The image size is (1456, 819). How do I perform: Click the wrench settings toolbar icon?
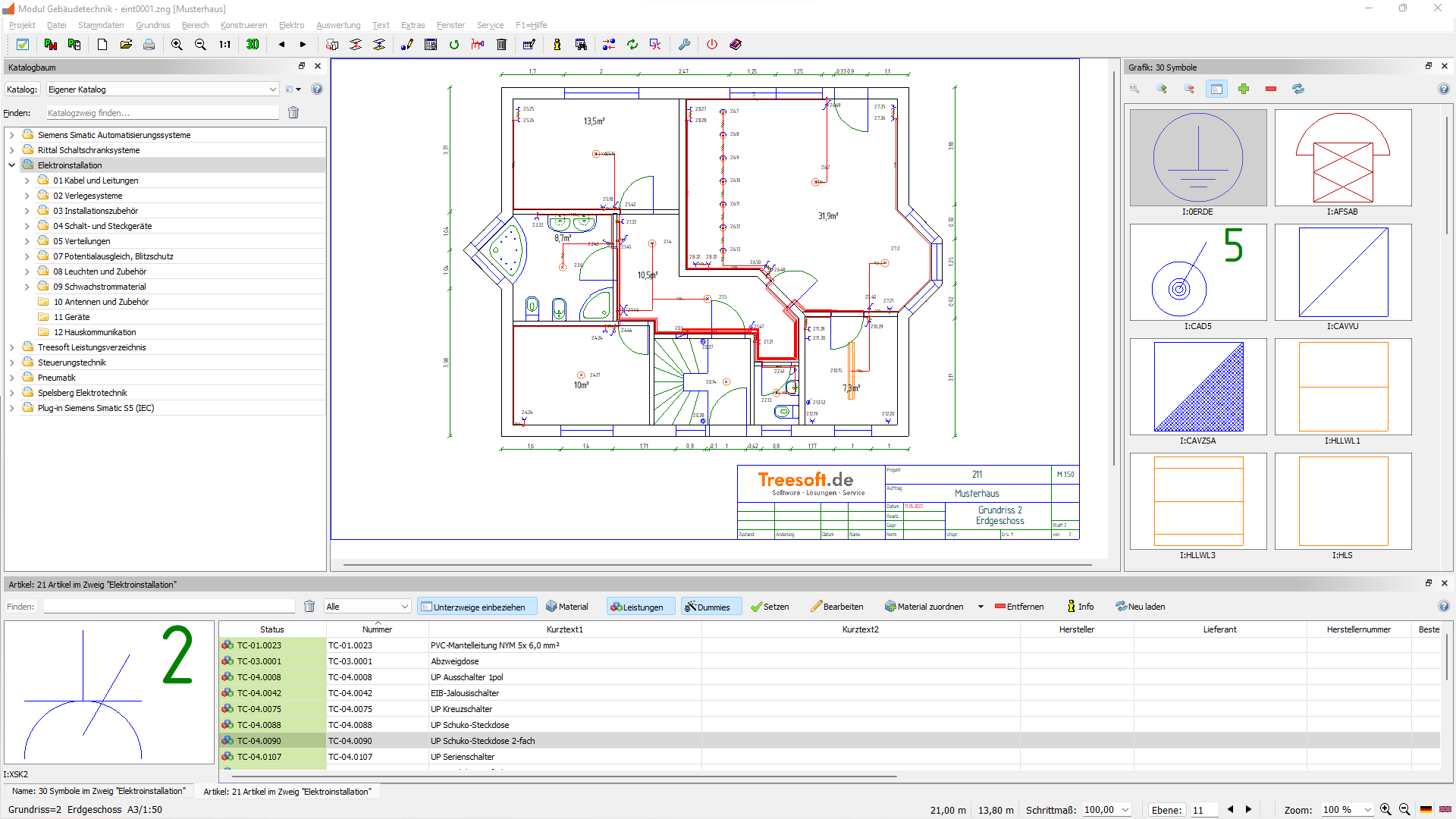(684, 45)
